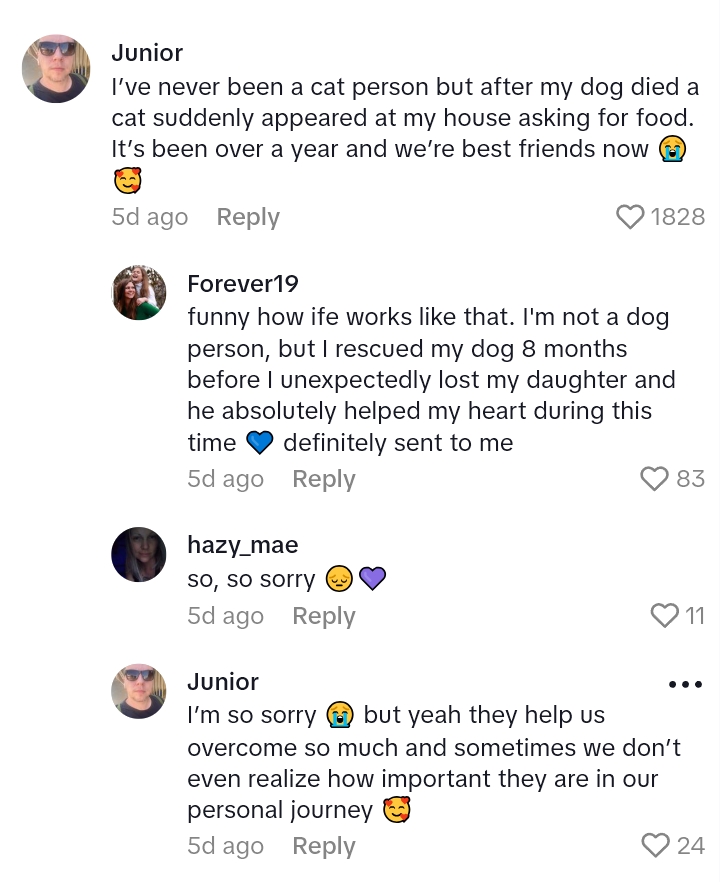Open hazy_mae's profile avatar
720x882 pixels.
(139, 554)
